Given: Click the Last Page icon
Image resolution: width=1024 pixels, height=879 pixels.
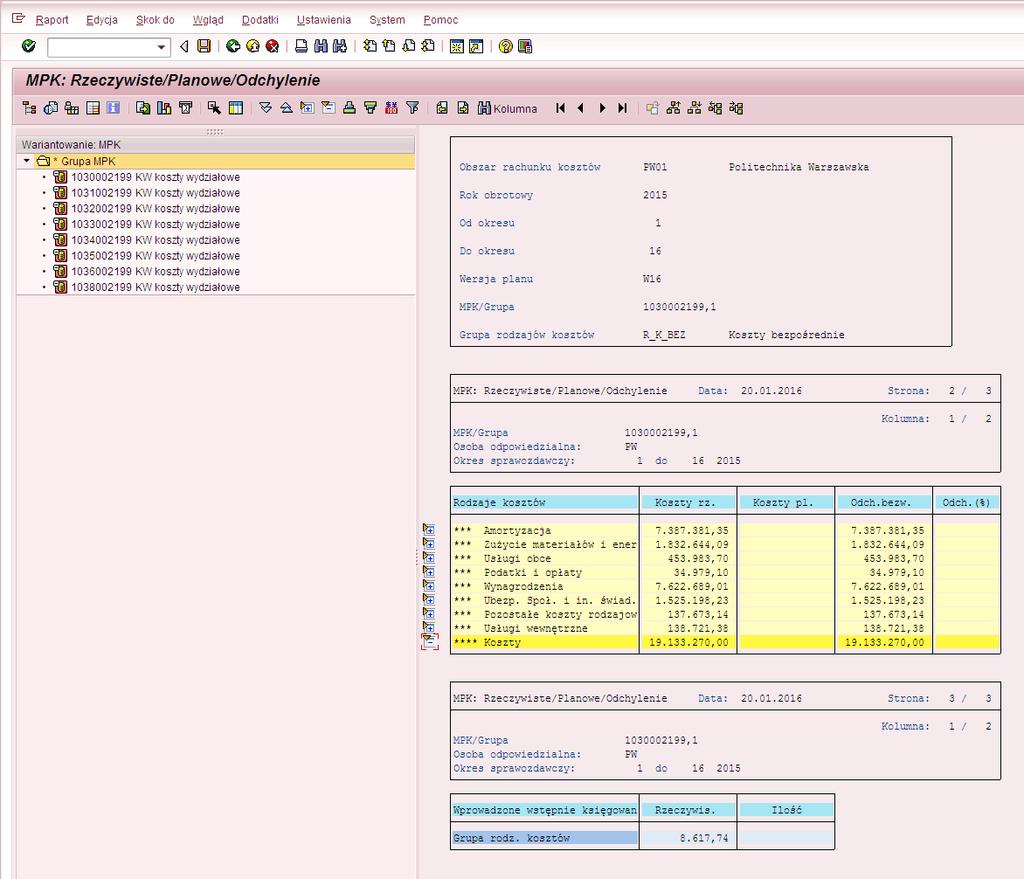Looking at the screenshot, I should coord(428,46).
